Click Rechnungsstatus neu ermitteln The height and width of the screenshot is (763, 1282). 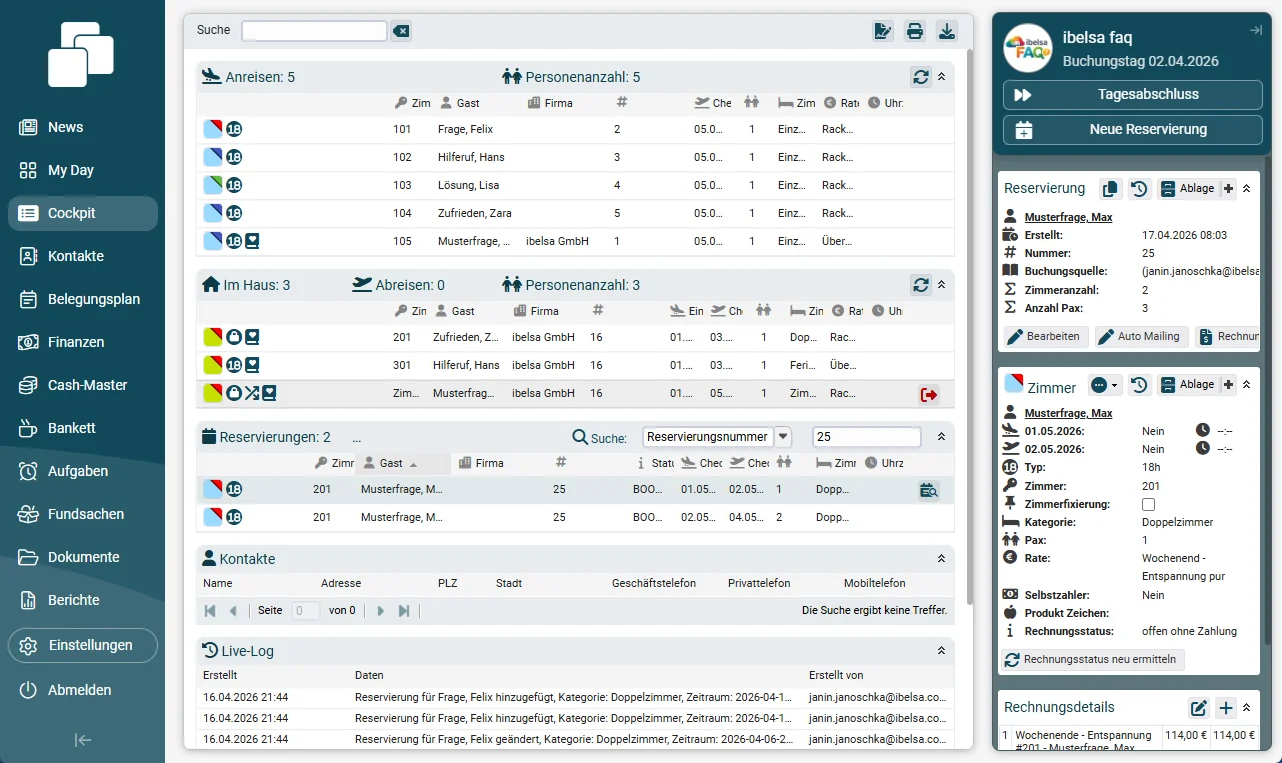(1094, 660)
